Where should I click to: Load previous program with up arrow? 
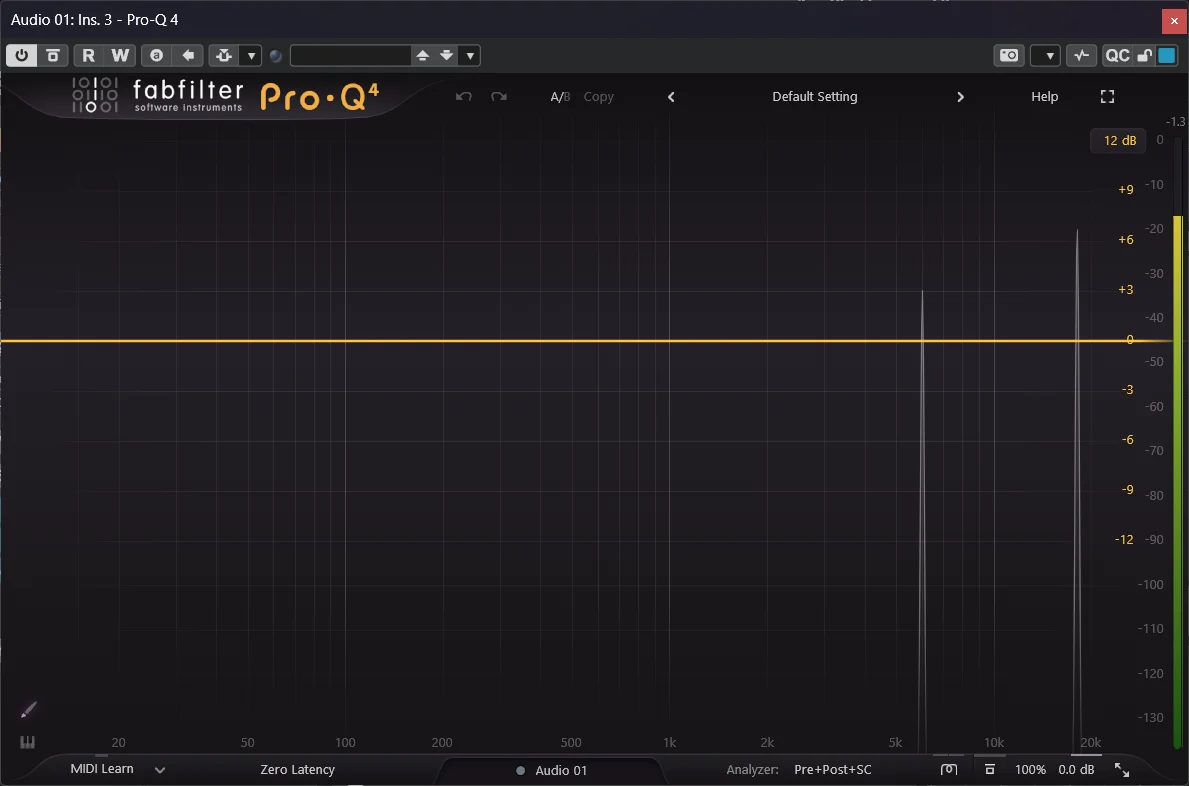pos(422,55)
